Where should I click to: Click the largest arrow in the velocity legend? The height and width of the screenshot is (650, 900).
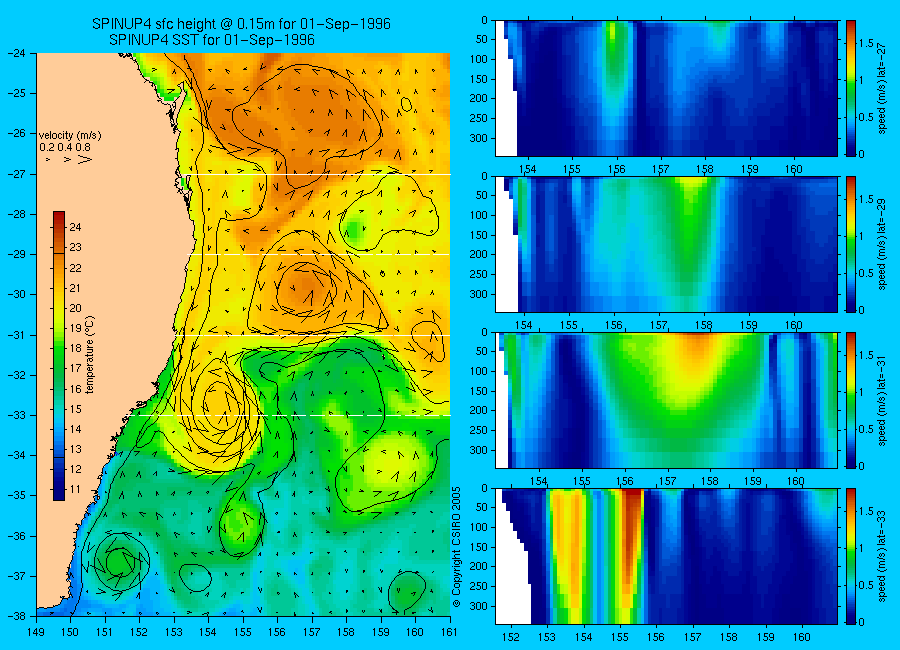[x=84, y=159]
